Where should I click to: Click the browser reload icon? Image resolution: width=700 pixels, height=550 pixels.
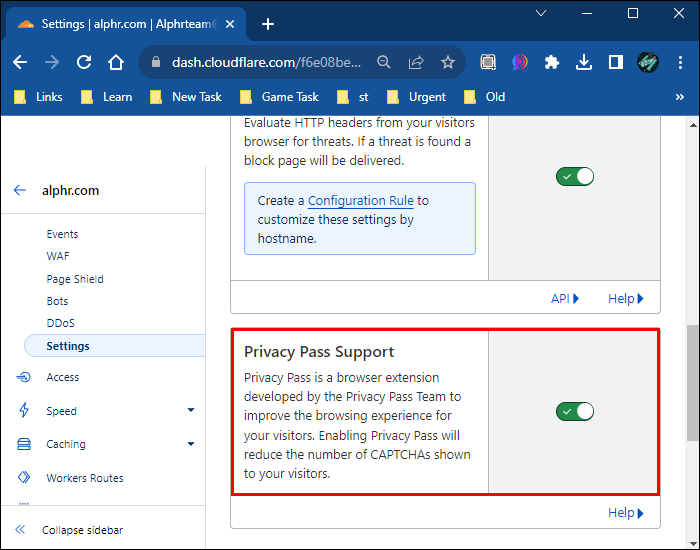tap(84, 62)
